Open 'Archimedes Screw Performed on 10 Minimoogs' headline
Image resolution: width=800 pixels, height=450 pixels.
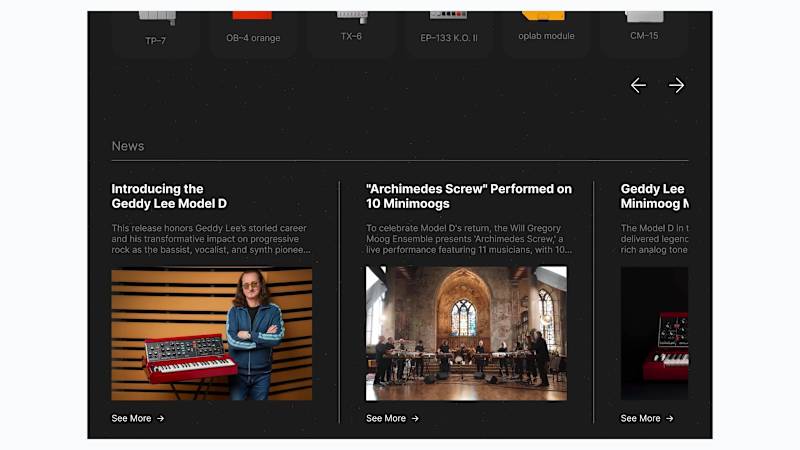tap(469, 196)
